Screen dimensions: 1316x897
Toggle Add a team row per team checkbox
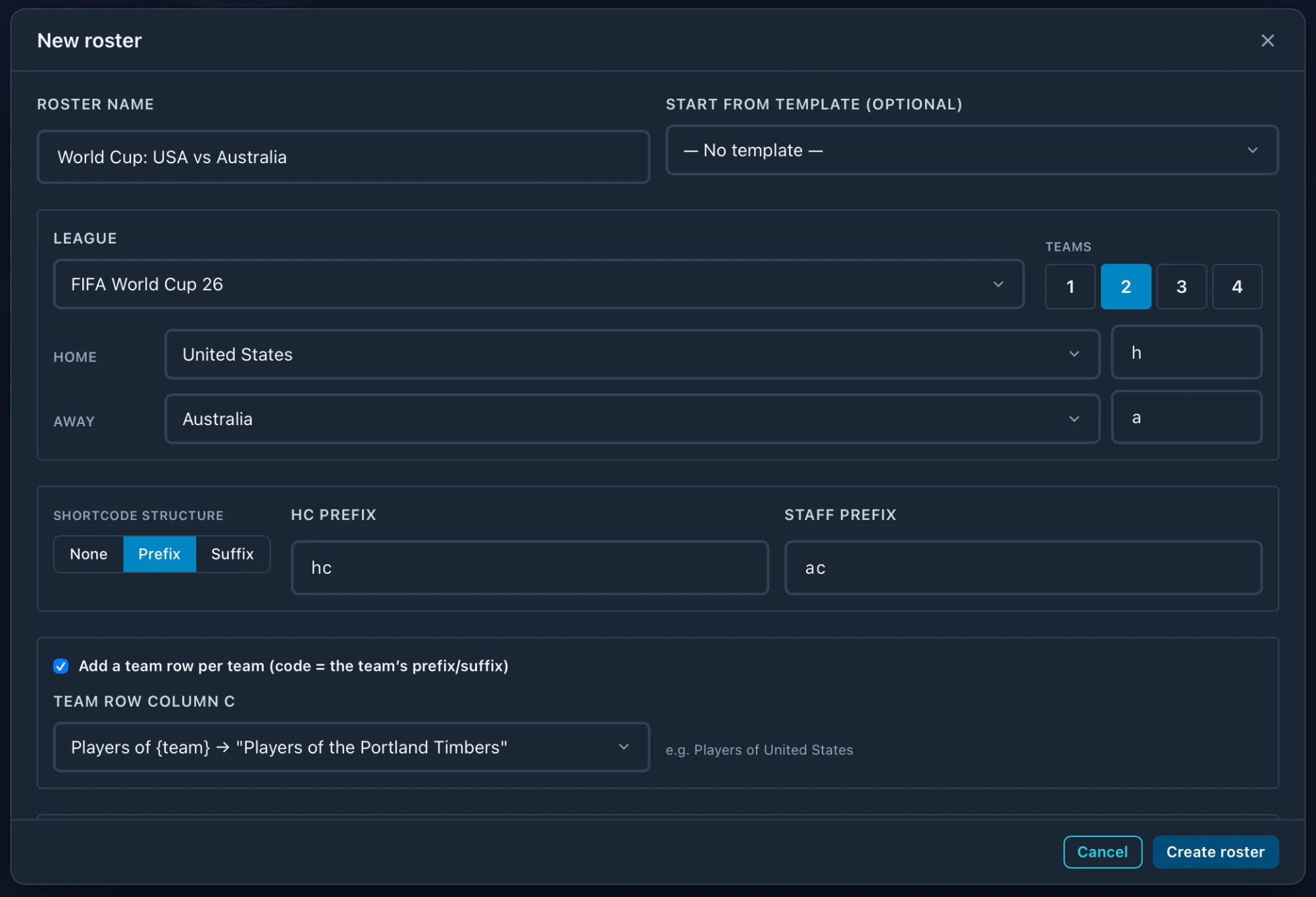point(61,666)
